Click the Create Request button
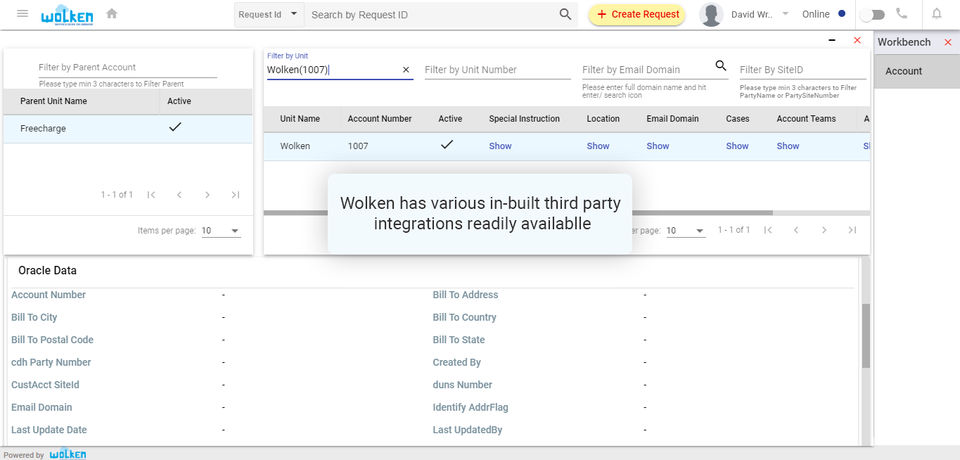Image resolution: width=960 pixels, height=460 pixels. [637, 14]
